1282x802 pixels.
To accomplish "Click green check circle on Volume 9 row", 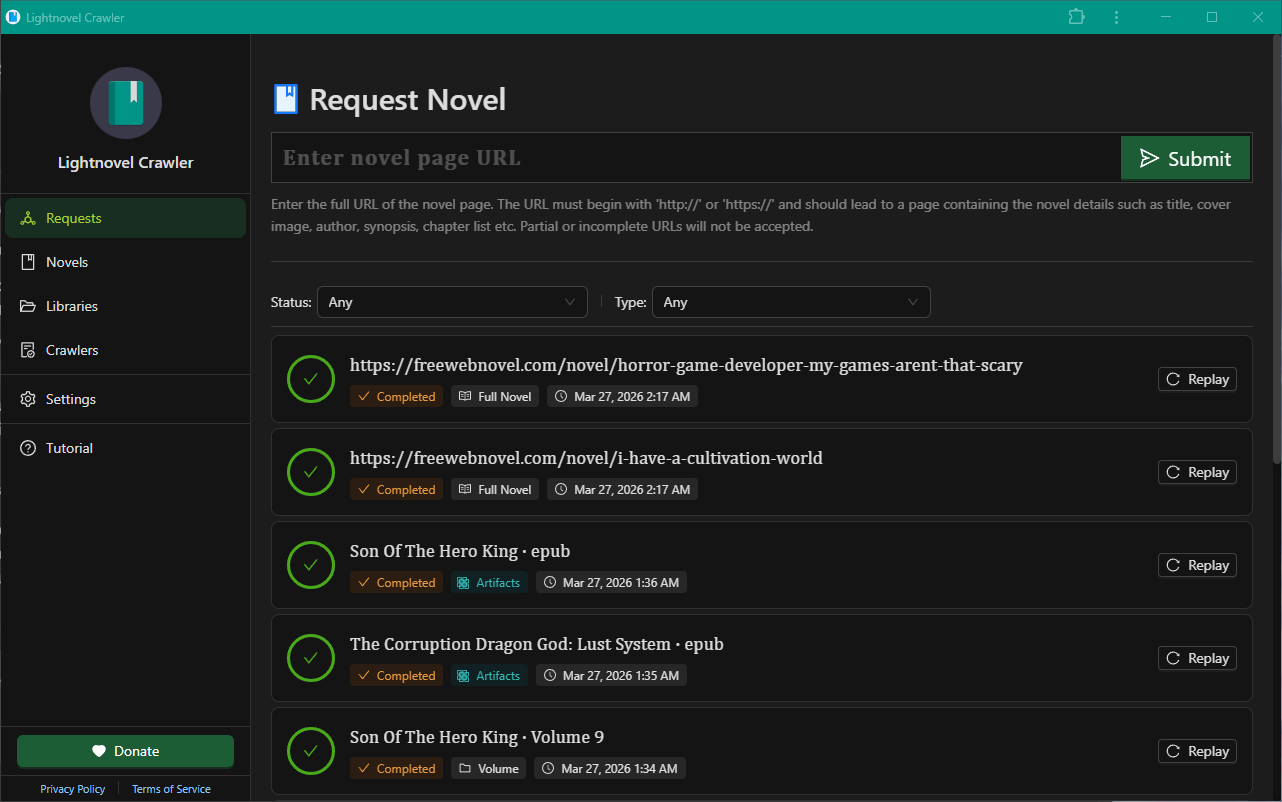I will point(311,751).
